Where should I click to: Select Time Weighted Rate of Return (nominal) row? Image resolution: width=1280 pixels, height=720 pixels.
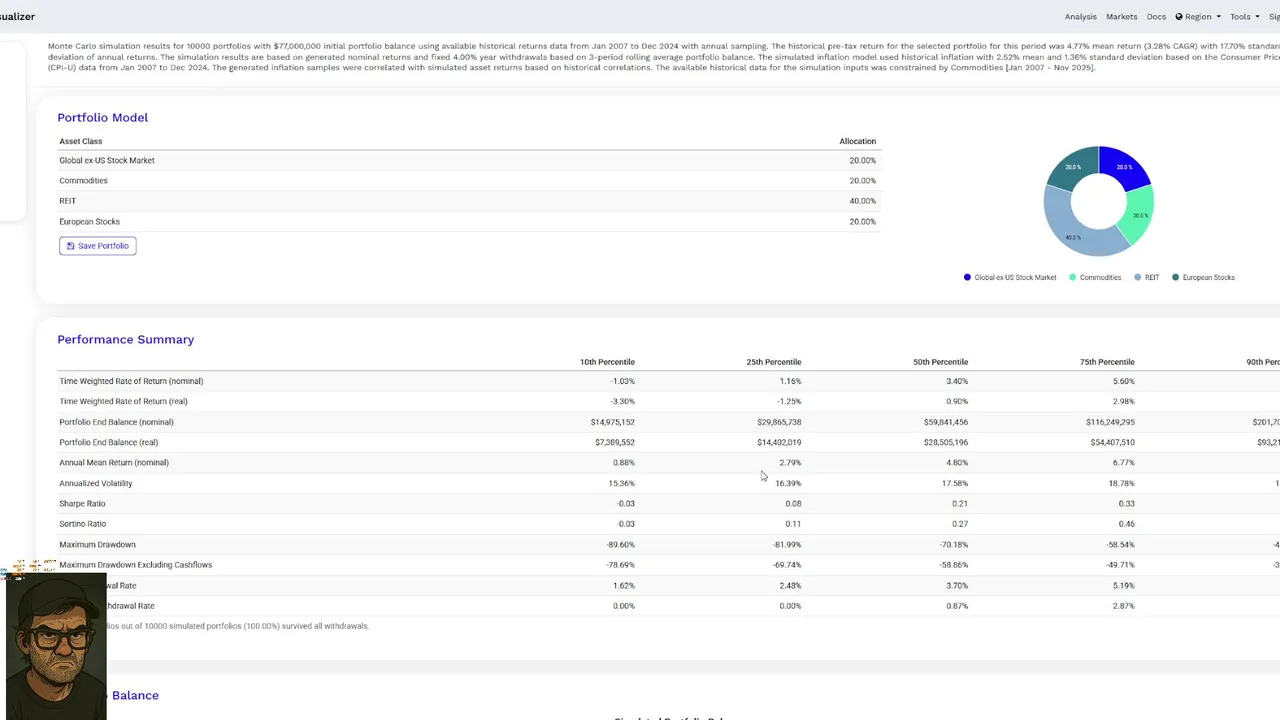[x=668, y=381]
